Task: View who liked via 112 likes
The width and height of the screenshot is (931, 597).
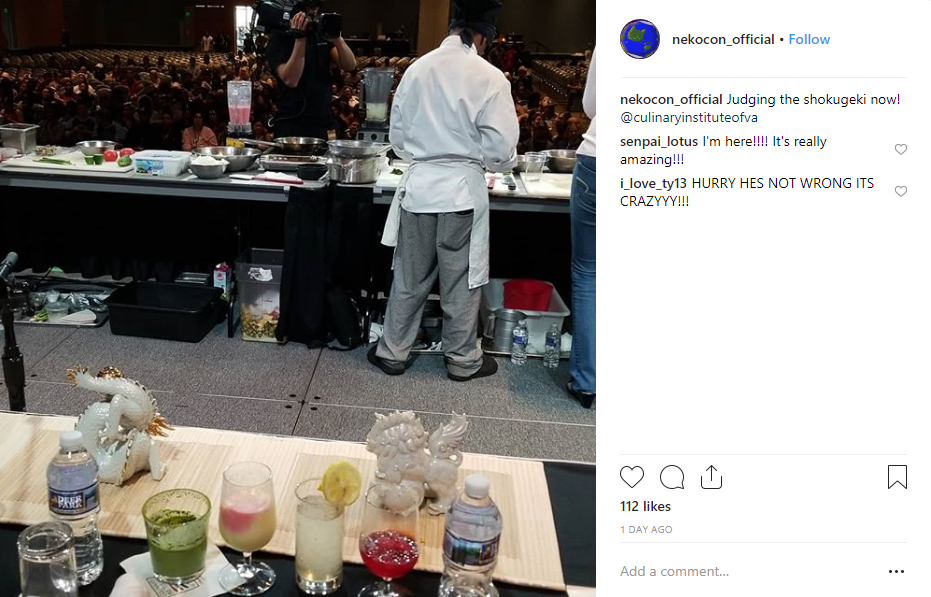Action: tap(645, 506)
